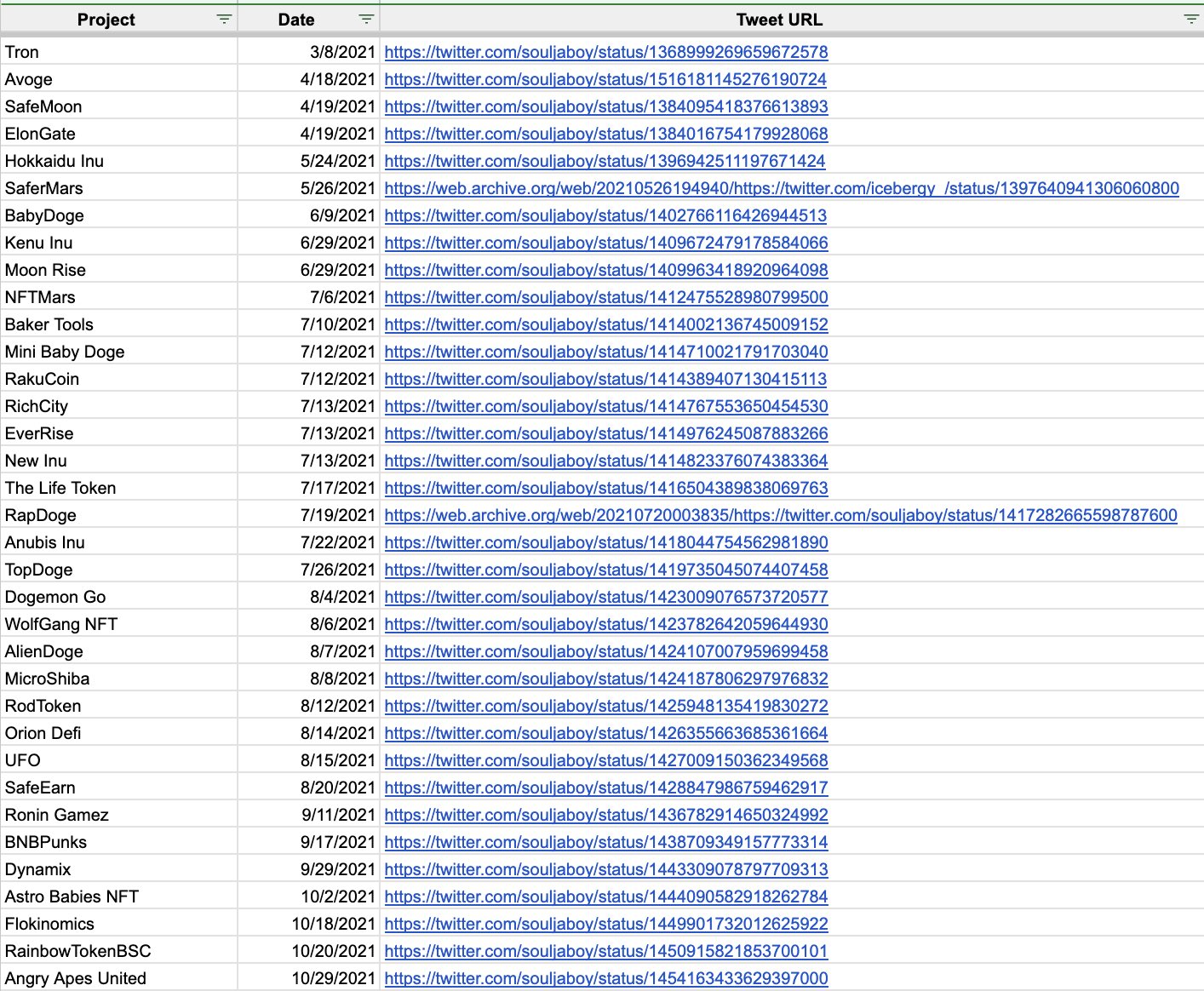Viewport: 1204px width, 991px height.
Task: Open the RapDoge archived tweet link
Action: (x=781, y=515)
